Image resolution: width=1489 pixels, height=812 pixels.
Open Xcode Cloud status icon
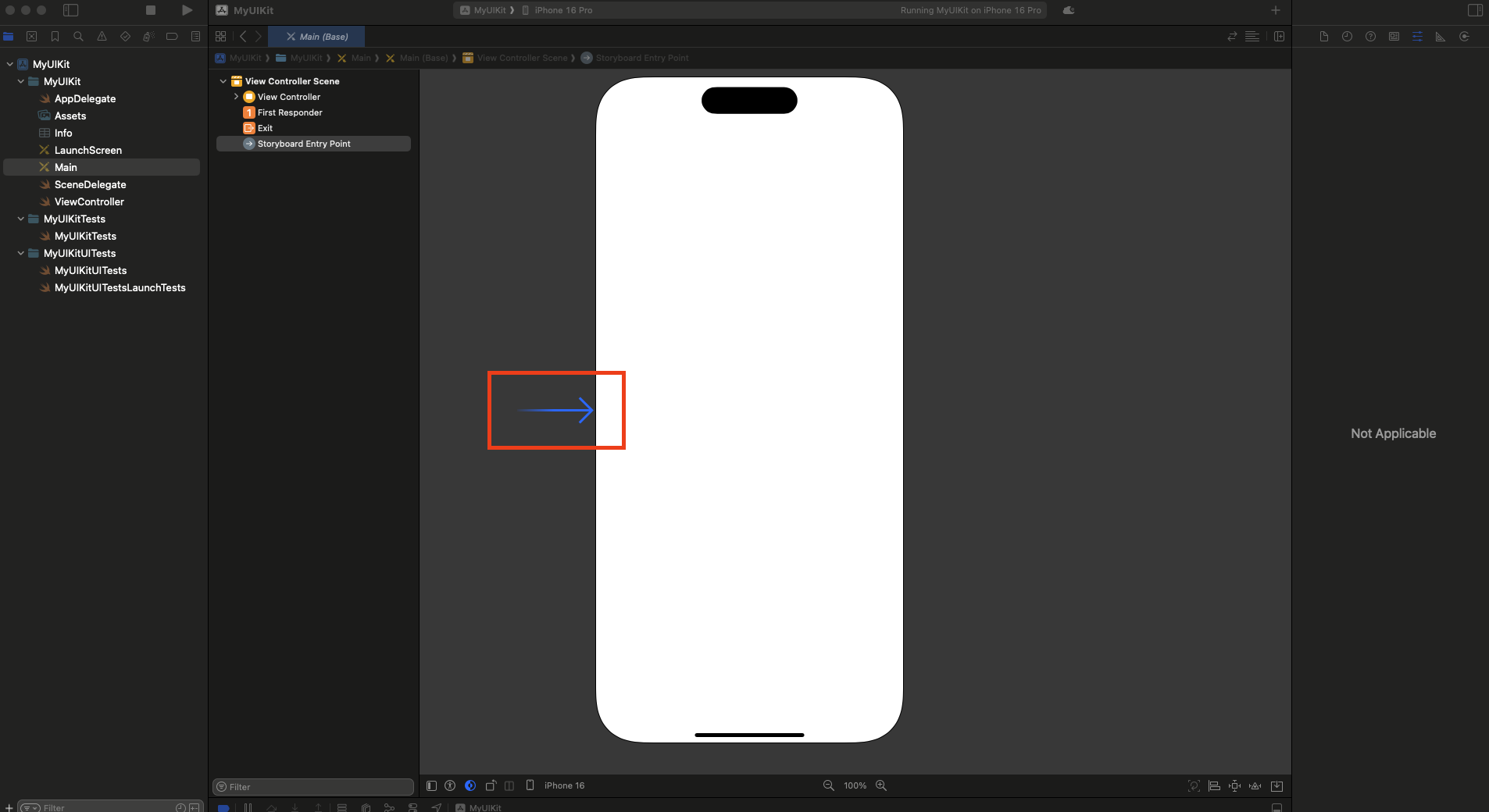[1069, 10]
